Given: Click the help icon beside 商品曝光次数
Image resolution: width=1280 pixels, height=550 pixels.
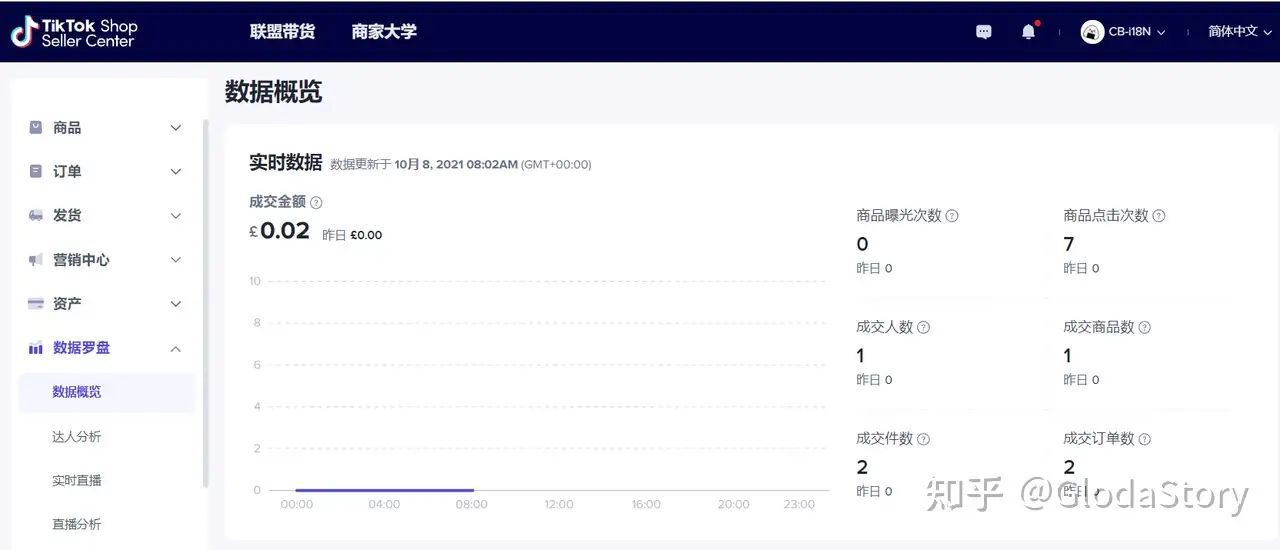Looking at the screenshot, I should point(952,216).
